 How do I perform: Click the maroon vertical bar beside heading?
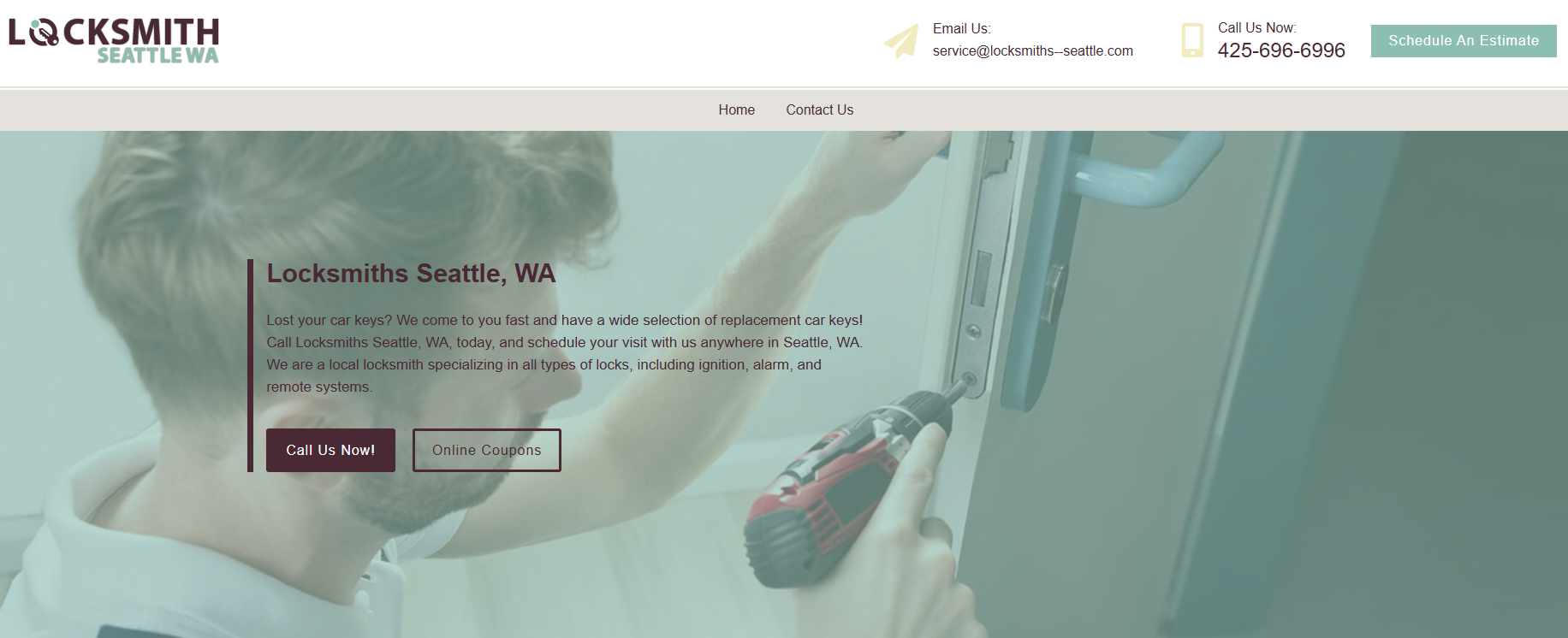[250, 365]
